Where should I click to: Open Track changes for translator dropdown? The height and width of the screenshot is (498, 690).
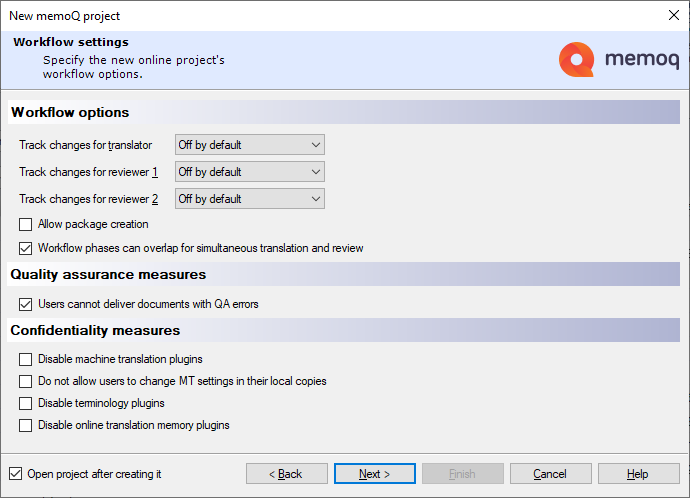pos(249,145)
